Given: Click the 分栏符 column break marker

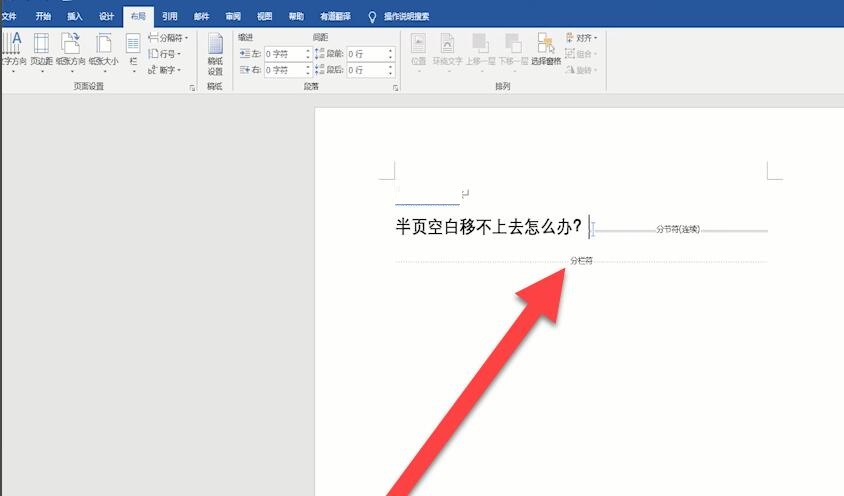Looking at the screenshot, I should pos(581,261).
